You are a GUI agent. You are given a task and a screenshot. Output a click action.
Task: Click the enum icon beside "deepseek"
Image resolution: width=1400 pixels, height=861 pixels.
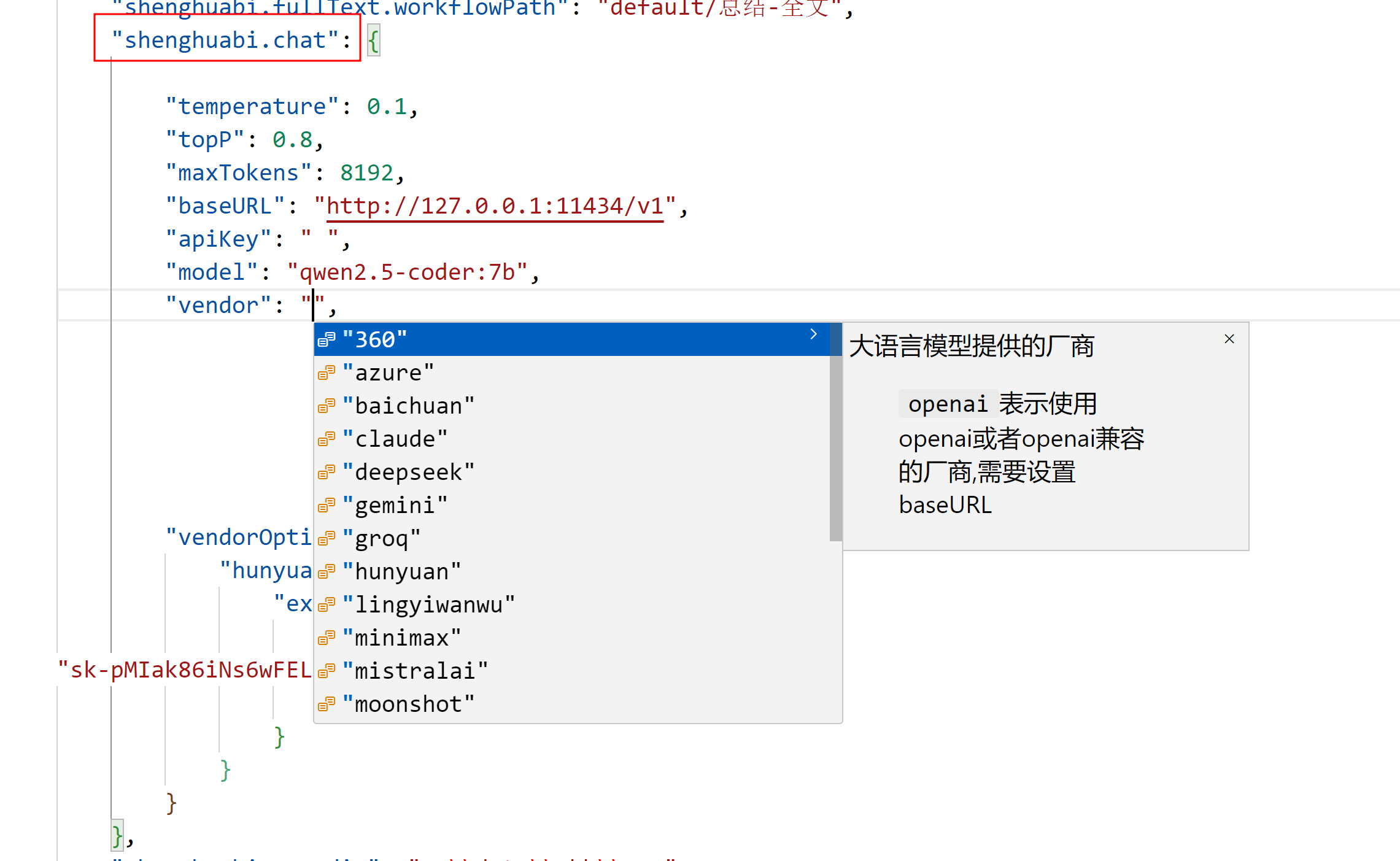click(x=327, y=473)
